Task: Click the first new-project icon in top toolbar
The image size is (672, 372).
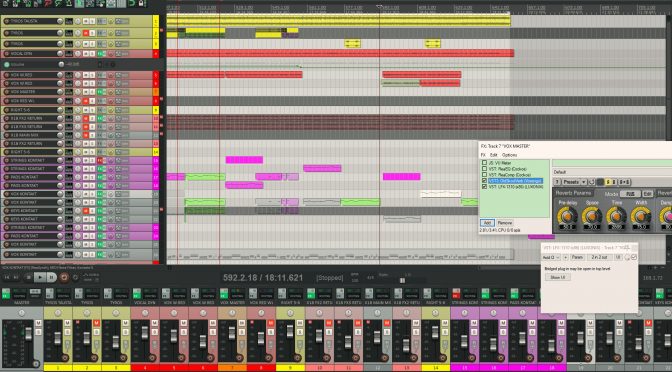Action: tap(5, 3)
